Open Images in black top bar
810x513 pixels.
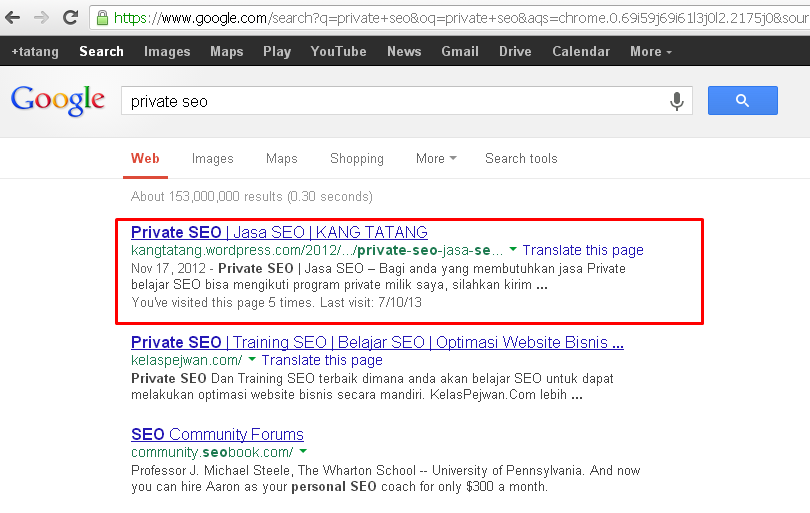(x=167, y=52)
